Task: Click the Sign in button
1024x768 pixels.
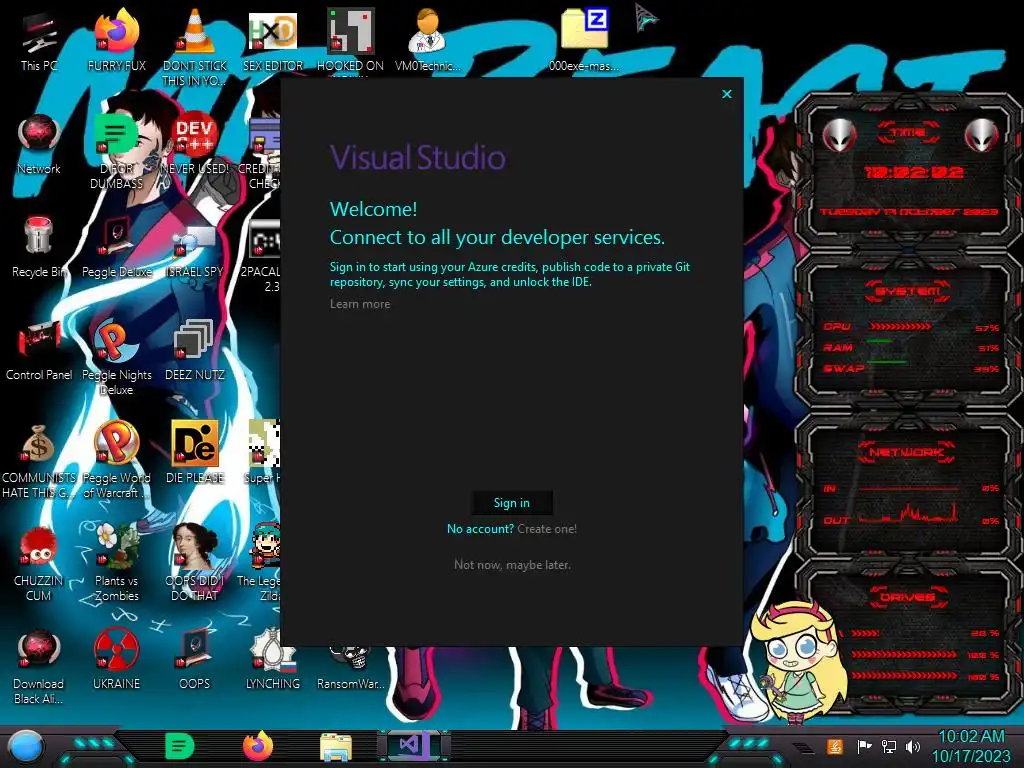Action: [x=512, y=503]
